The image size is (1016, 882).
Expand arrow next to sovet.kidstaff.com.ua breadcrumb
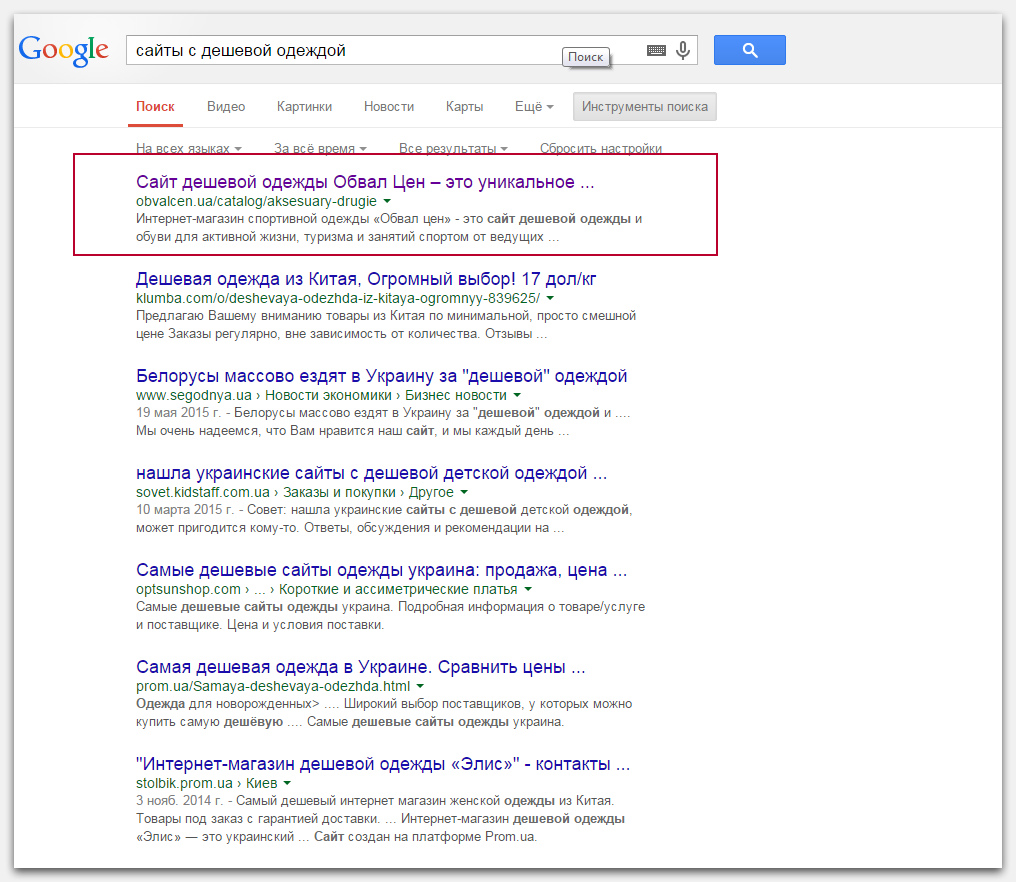(x=464, y=492)
